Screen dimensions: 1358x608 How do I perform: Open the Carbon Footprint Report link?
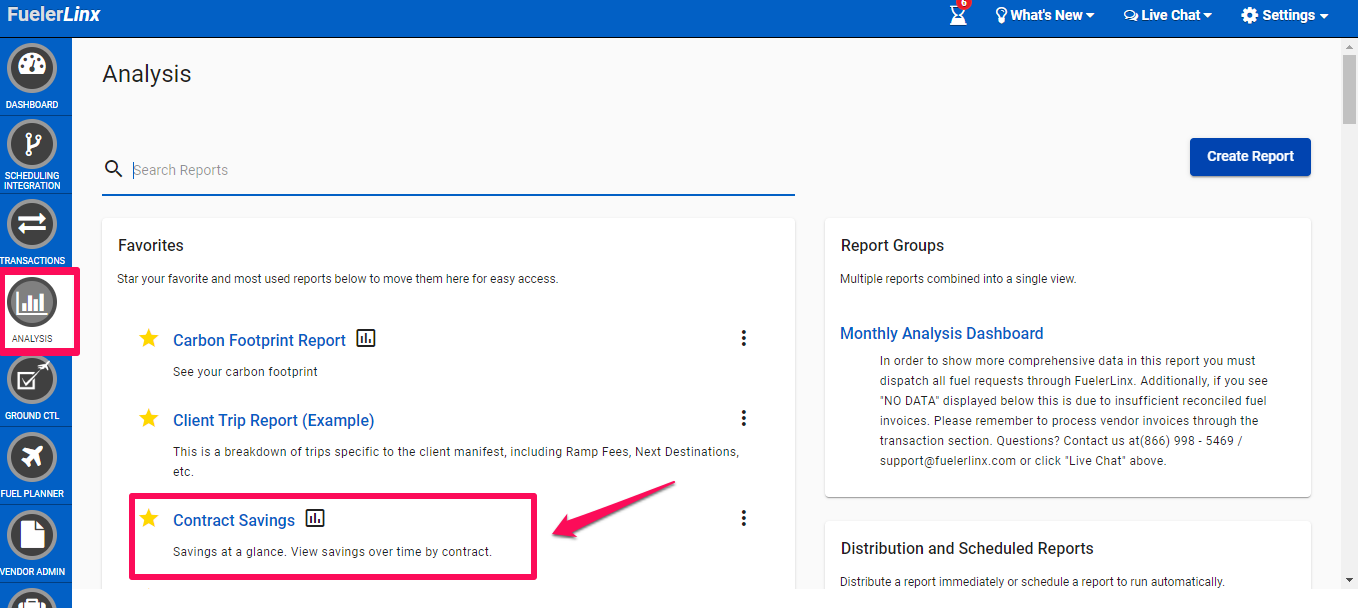259,340
